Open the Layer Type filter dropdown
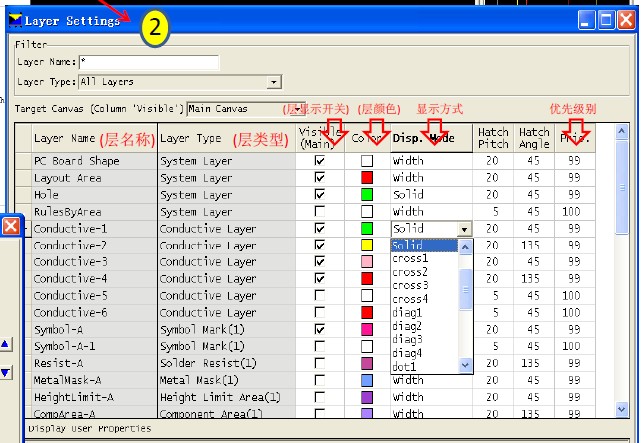 pos(274,82)
